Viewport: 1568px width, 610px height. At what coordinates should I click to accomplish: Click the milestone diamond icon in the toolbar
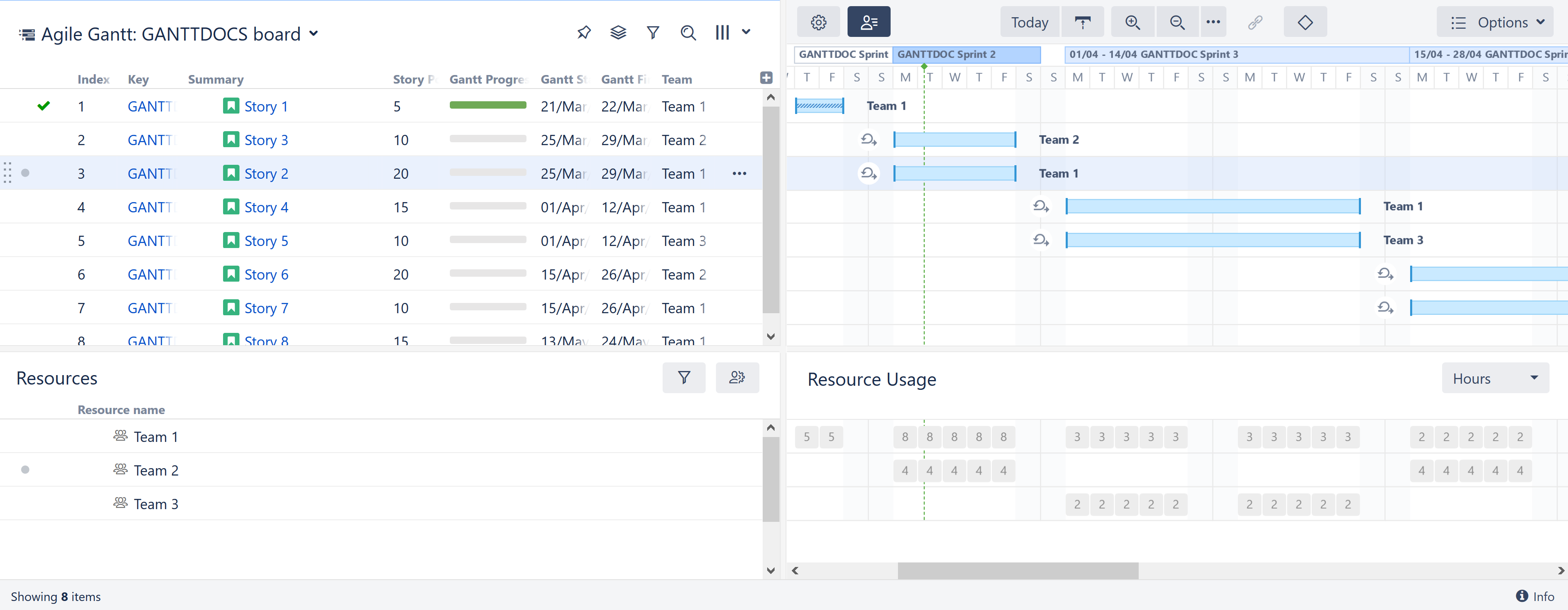click(x=1305, y=21)
